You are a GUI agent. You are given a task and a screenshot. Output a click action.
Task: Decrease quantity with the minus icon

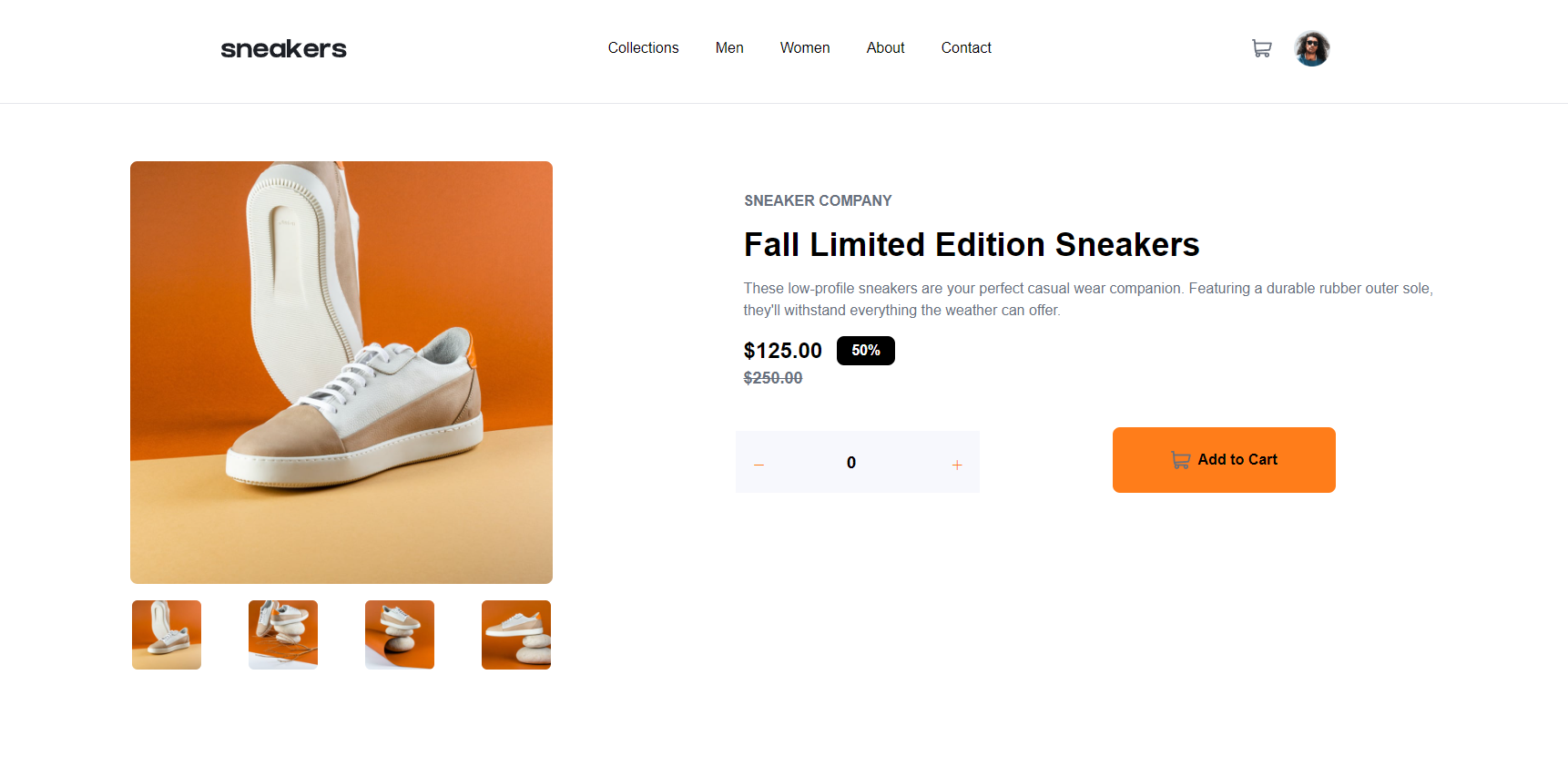pyautogui.click(x=759, y=465)
